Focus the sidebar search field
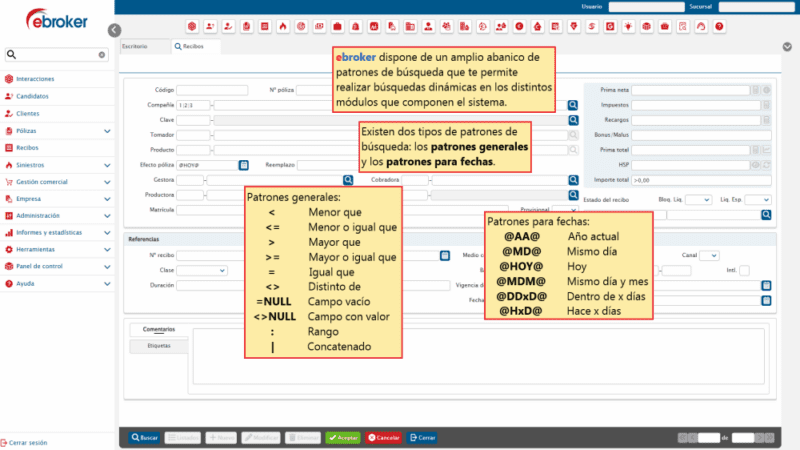 click(x=56, y=55)
